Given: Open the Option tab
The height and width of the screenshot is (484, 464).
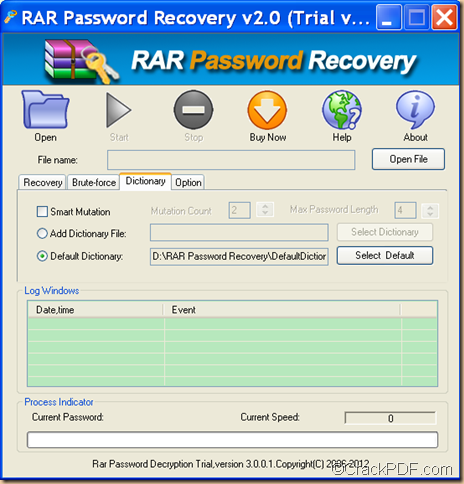Looking at the screenshot, I should pyautogui.click(x=188, y=182).
